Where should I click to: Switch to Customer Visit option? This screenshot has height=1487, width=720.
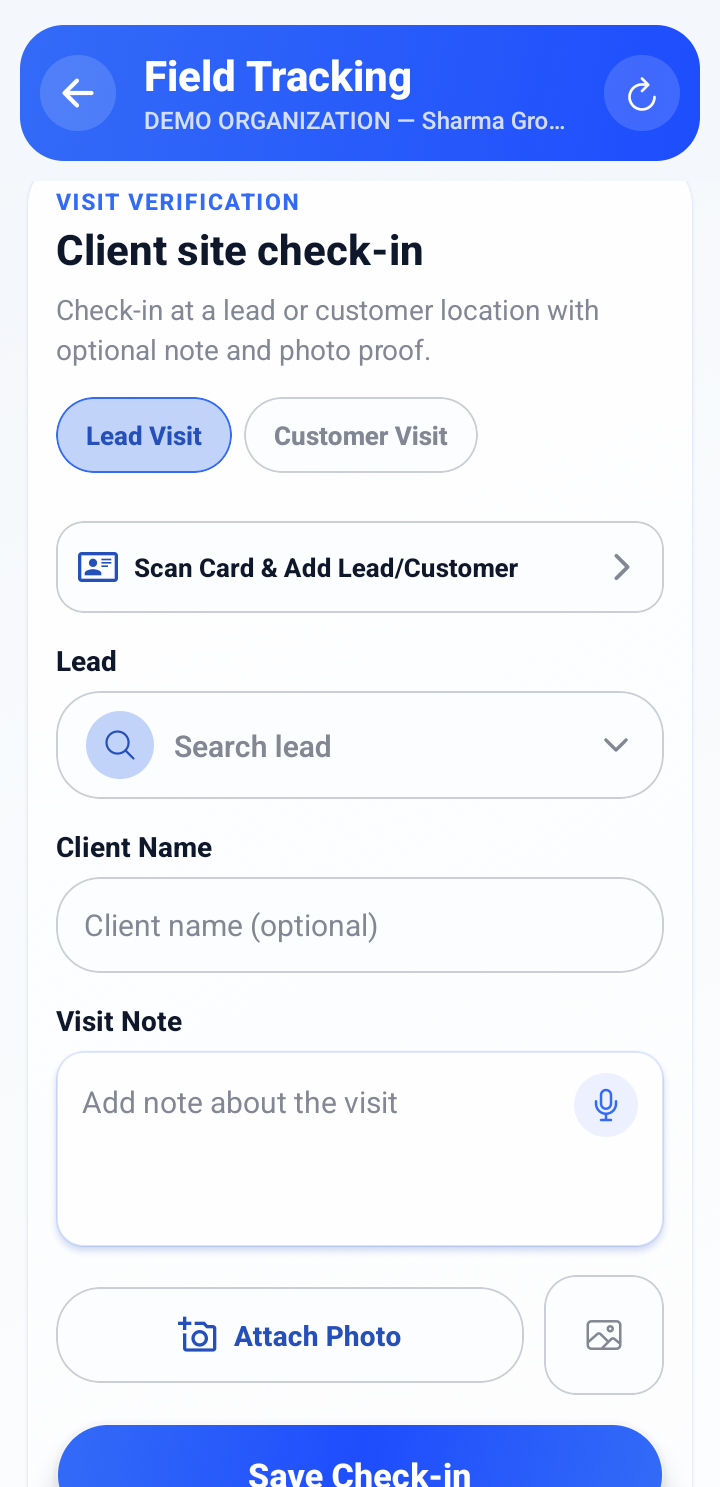coord(361,435)
